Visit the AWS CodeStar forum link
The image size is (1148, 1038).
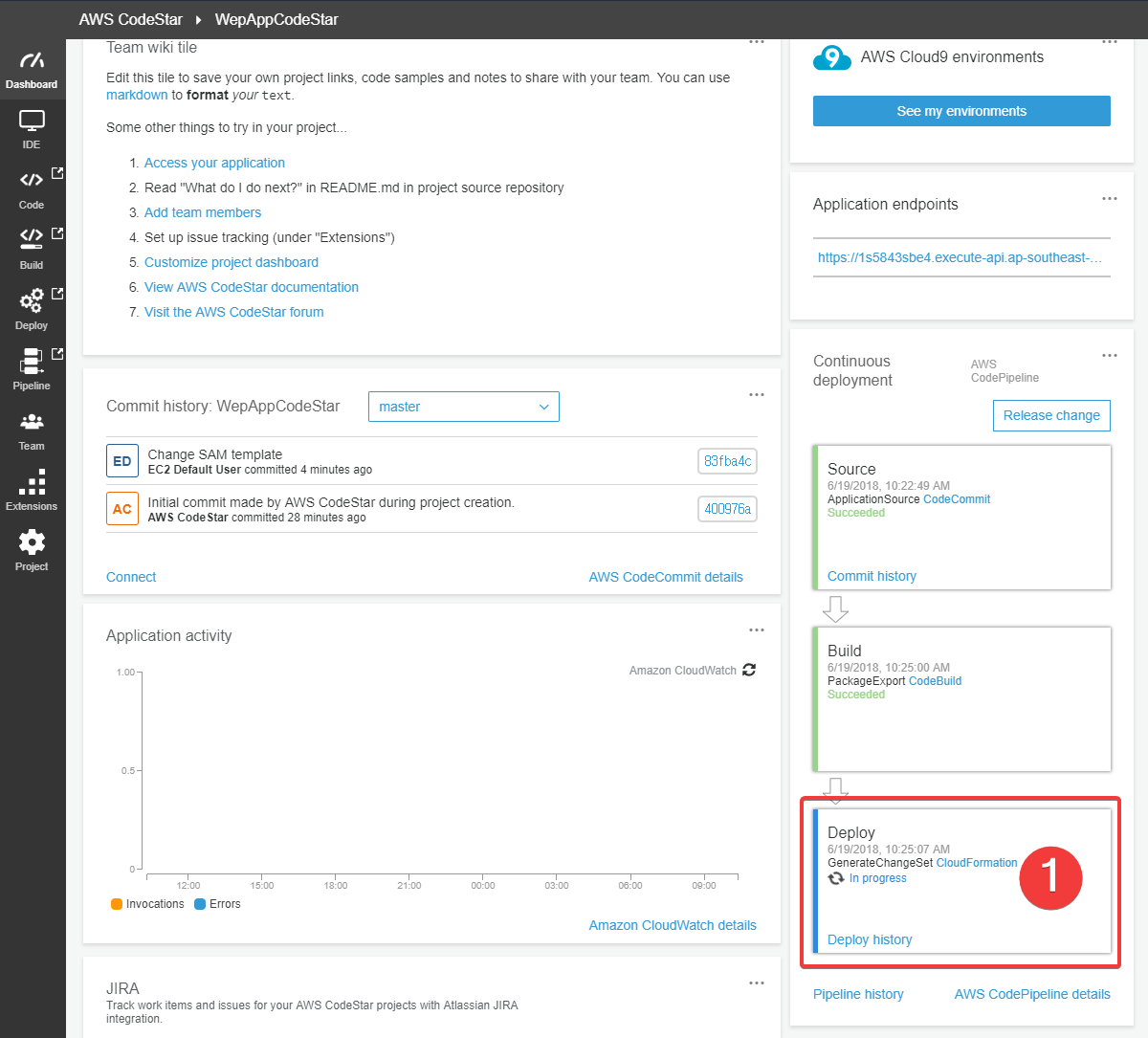point(234,312)
